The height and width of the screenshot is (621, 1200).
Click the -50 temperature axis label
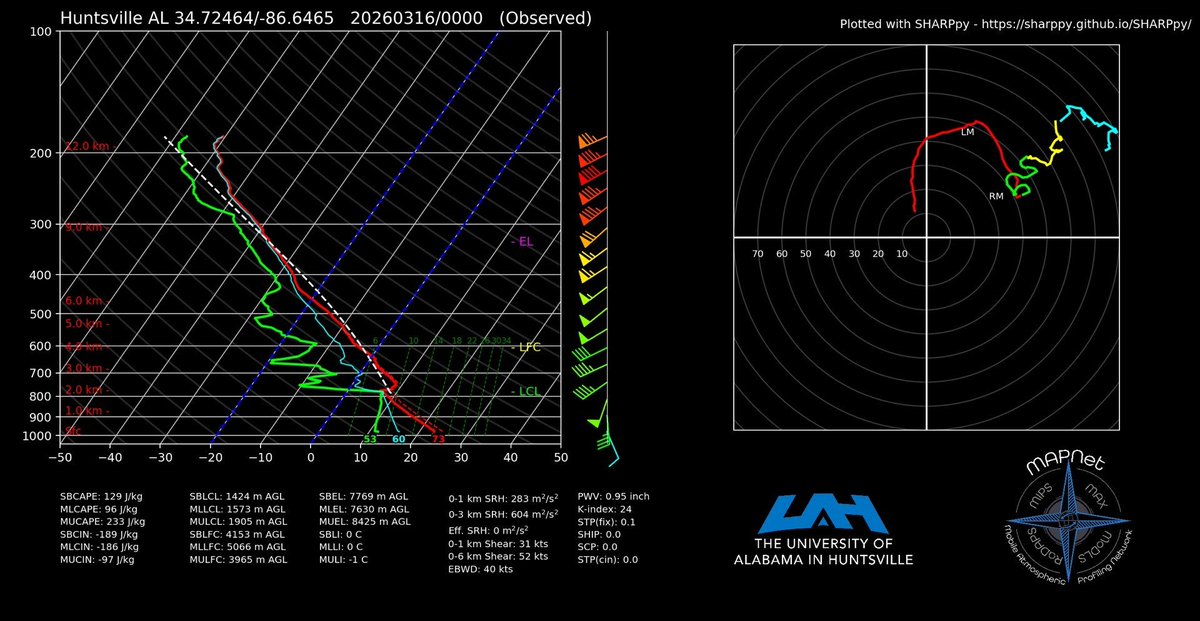tap(61, 459)
